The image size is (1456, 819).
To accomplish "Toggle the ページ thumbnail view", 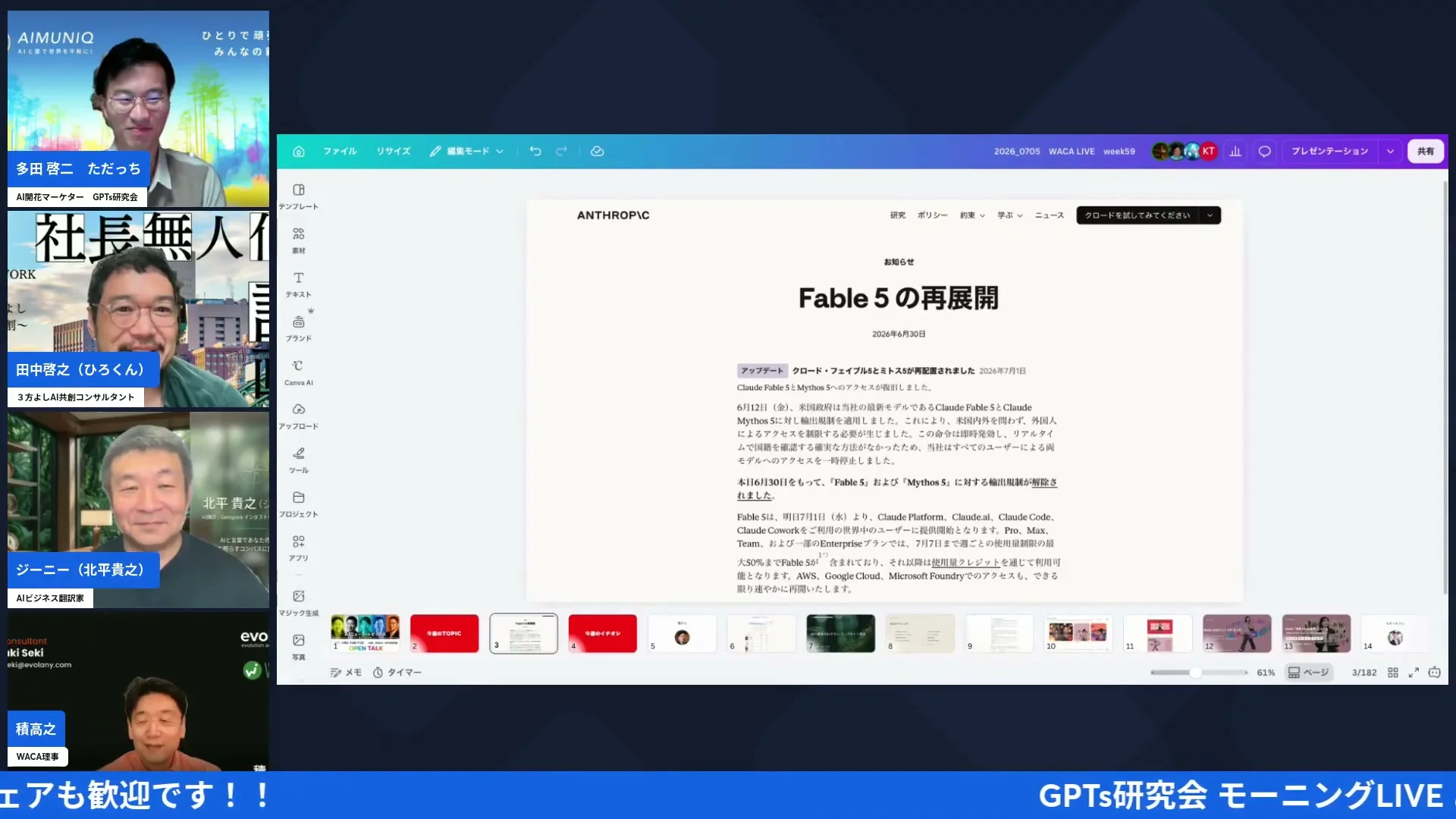I will pos(1309,673).
